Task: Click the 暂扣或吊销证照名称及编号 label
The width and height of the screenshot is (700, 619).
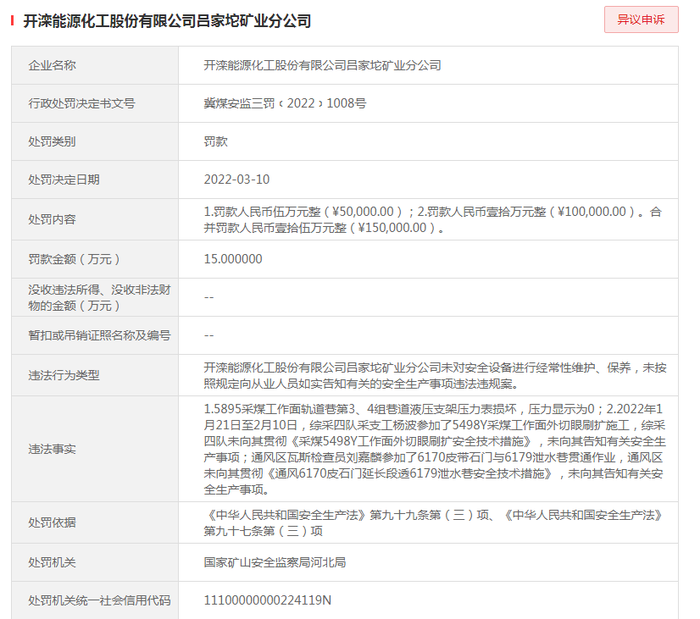Action: pos(99,335)
